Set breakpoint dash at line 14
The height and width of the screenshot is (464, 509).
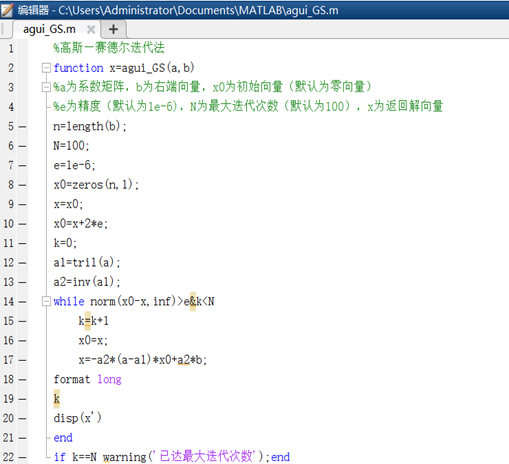pos(22,302)
